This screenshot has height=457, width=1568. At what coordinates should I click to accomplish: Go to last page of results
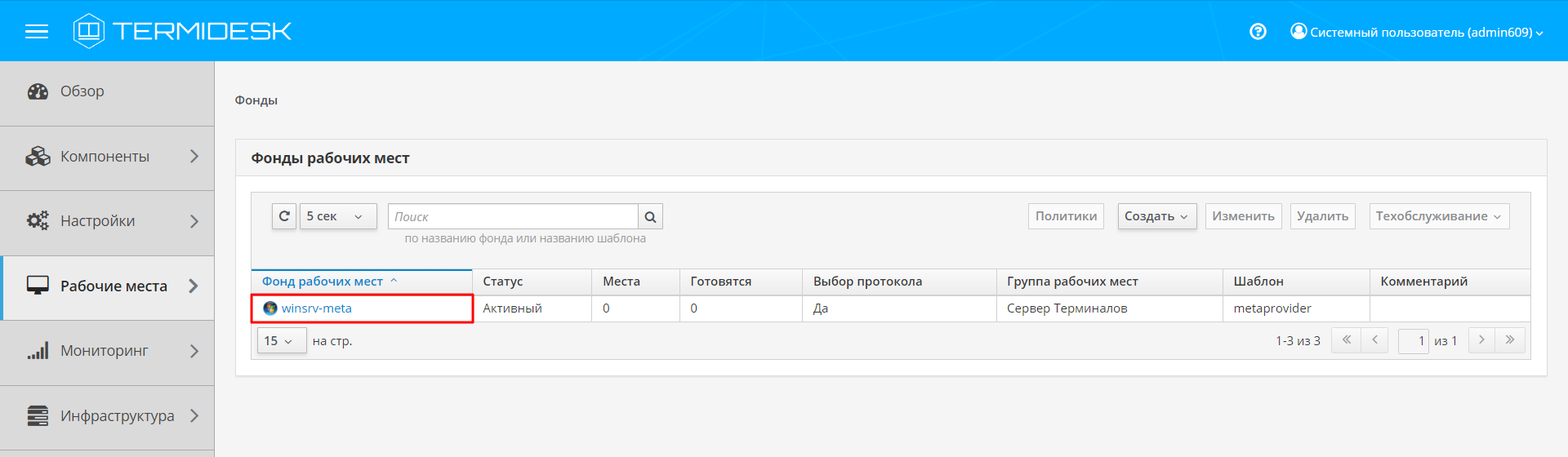point(1510,340)
